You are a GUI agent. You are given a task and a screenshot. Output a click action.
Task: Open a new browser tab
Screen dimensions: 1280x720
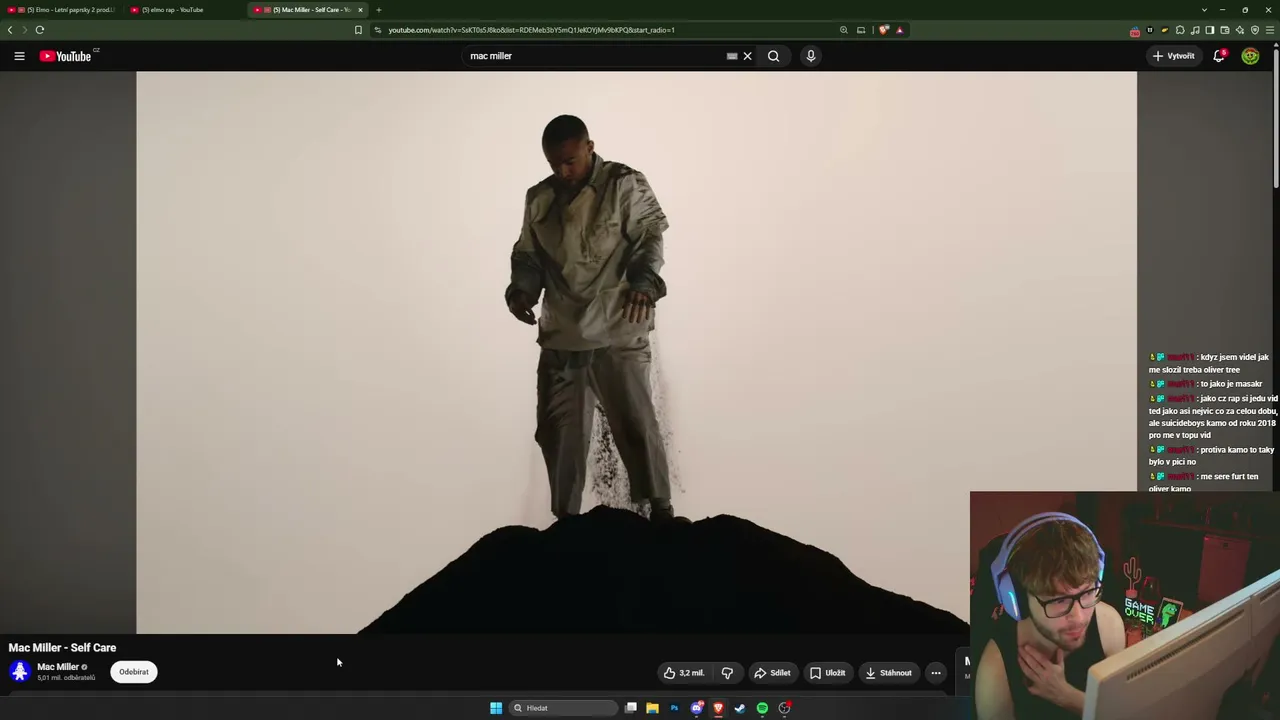(378, 10)
